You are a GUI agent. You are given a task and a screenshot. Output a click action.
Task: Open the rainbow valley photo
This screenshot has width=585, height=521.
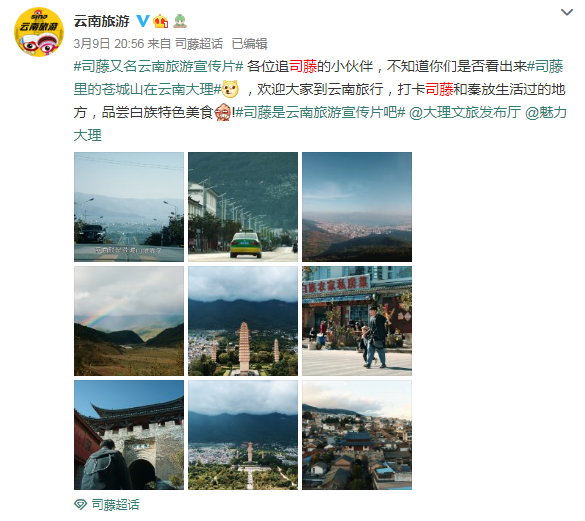pos(129,321)
